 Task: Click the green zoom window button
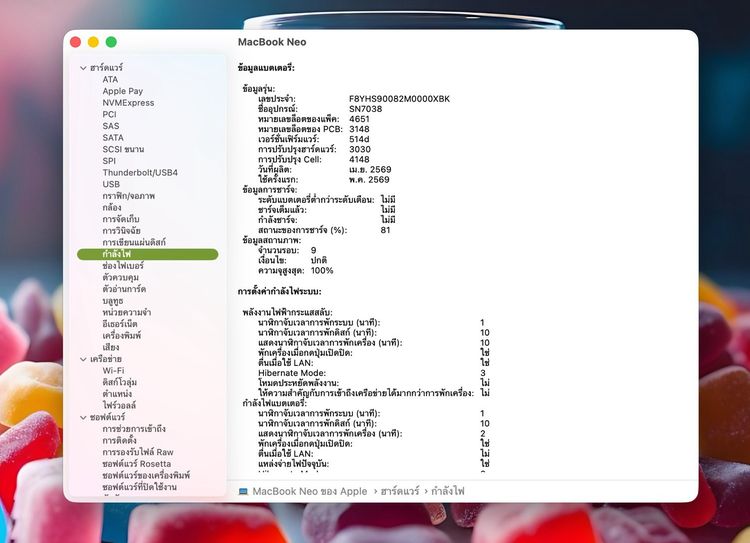tap(111, 42)
